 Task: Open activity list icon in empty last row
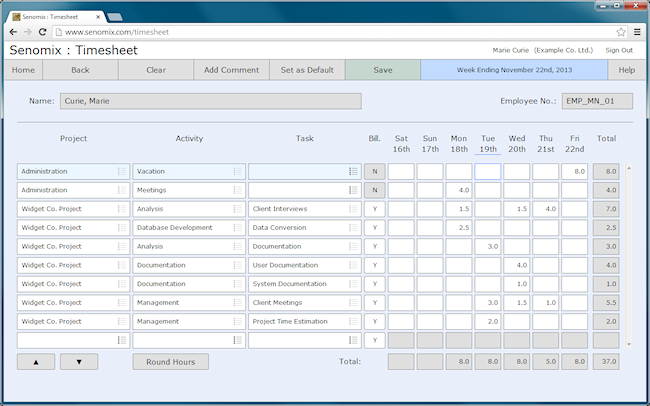(x=238, y=340)
